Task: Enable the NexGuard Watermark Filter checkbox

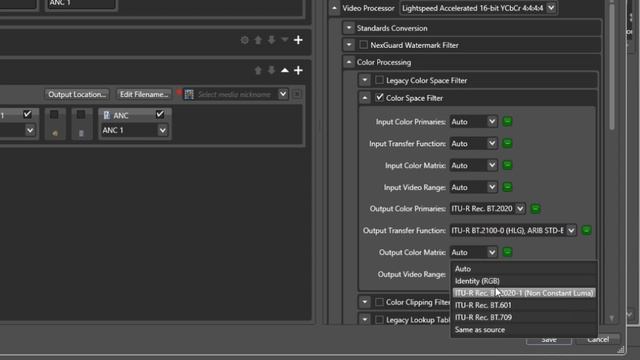Action: [x=363, y=45]
